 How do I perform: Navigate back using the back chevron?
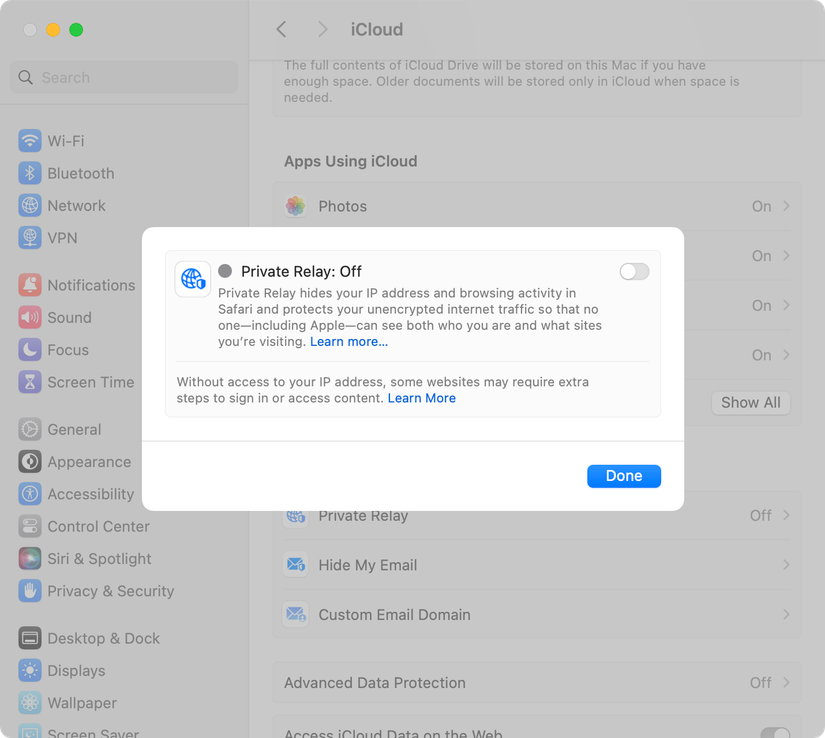(x=281, y=29)
